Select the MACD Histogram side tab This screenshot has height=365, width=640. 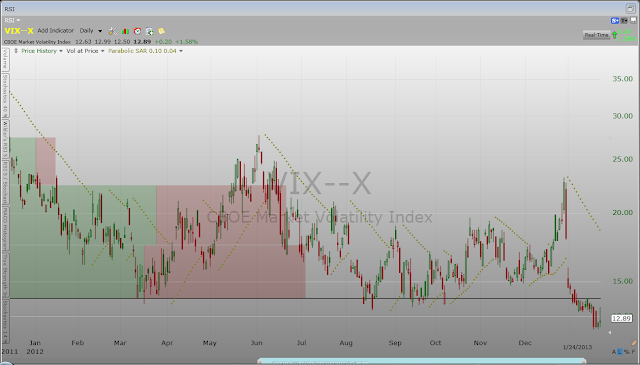pyautogui.click(x=5, y=228)
